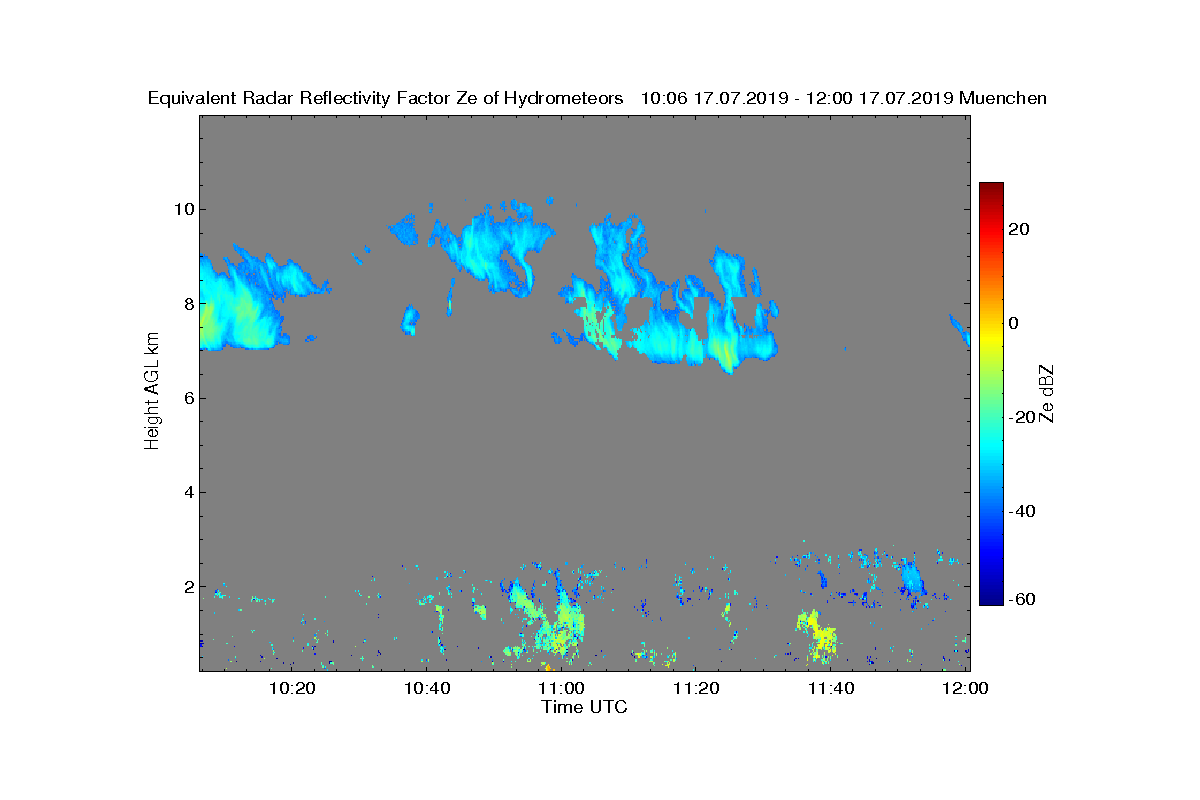
Task: Click the colorbar value -40
Action: pyautogui.click(x=1020, y=511)
